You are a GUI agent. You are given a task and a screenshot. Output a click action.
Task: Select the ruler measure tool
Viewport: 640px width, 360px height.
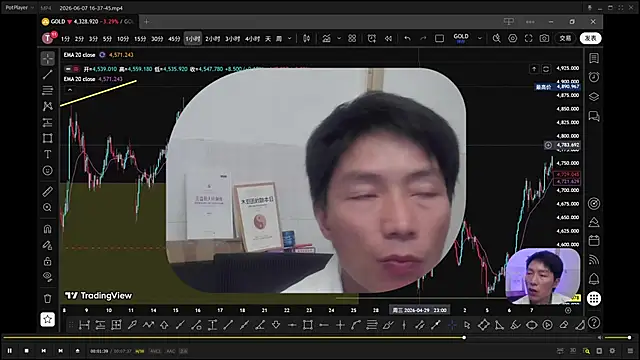pos(48,191)
